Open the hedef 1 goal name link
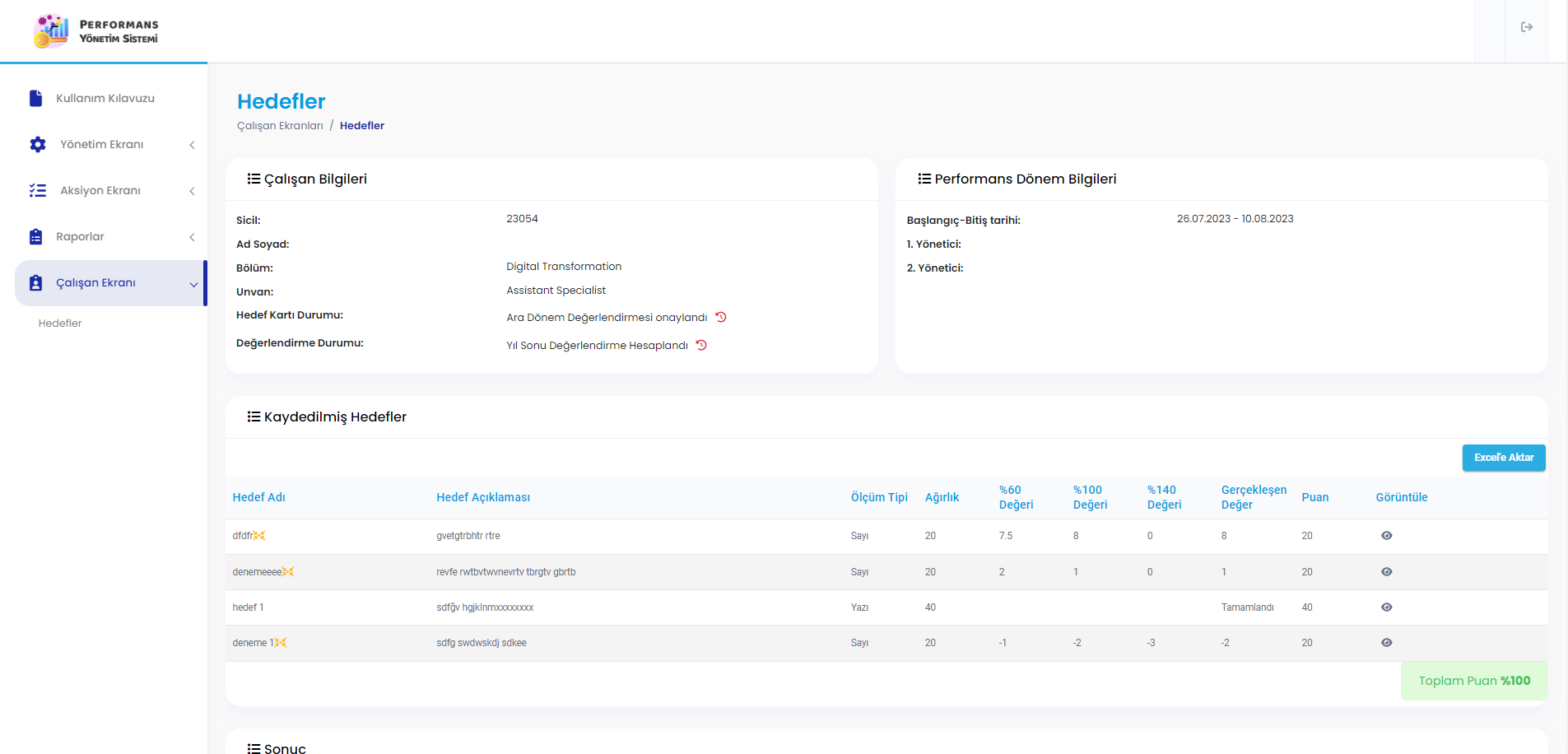Screen dimensions: 1568x754 pyautogui.click(x=248, y=607)
